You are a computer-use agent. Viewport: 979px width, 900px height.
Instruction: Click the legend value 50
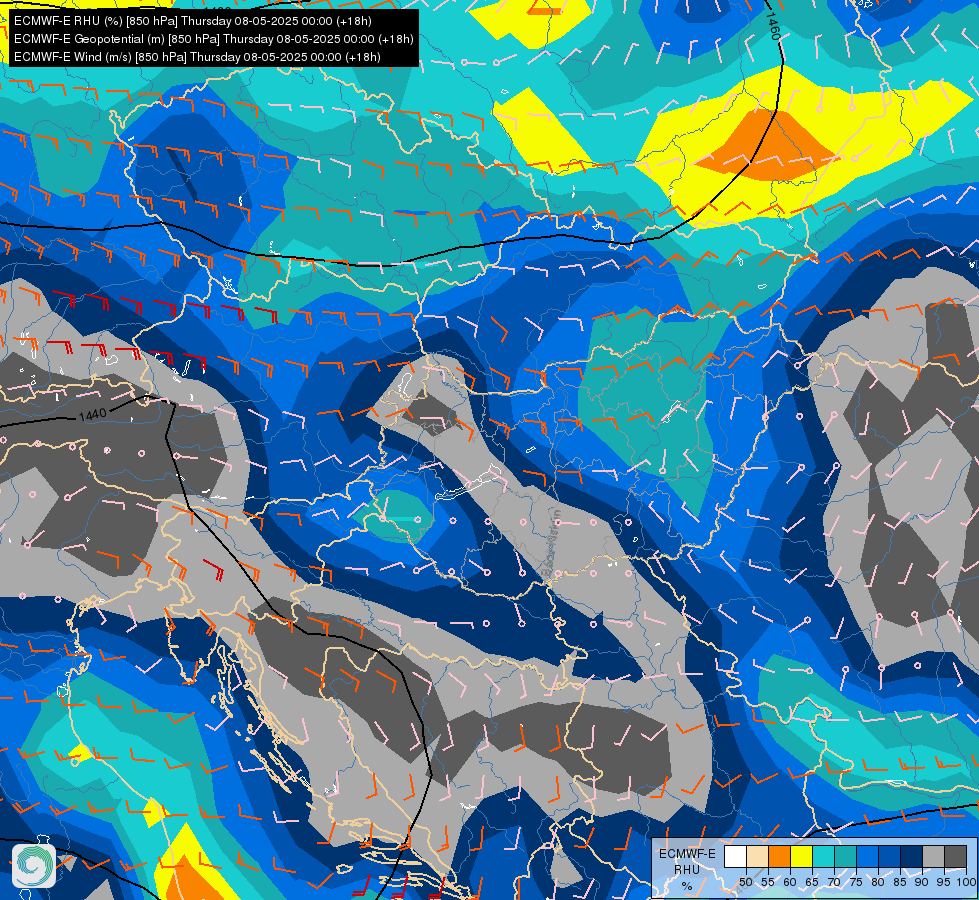point(746,882)
